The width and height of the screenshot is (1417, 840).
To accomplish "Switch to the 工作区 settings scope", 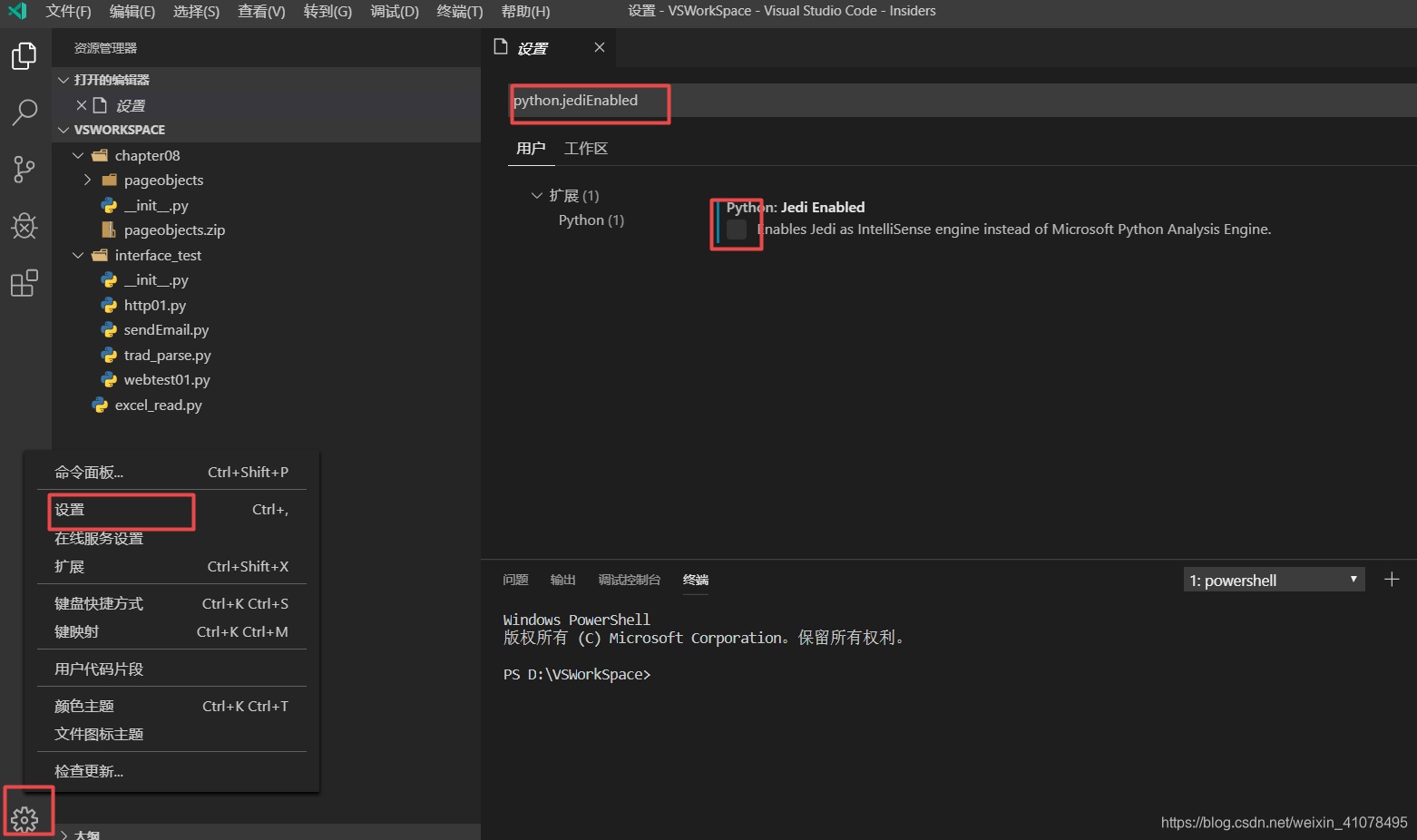I will (x=585, y=148).
